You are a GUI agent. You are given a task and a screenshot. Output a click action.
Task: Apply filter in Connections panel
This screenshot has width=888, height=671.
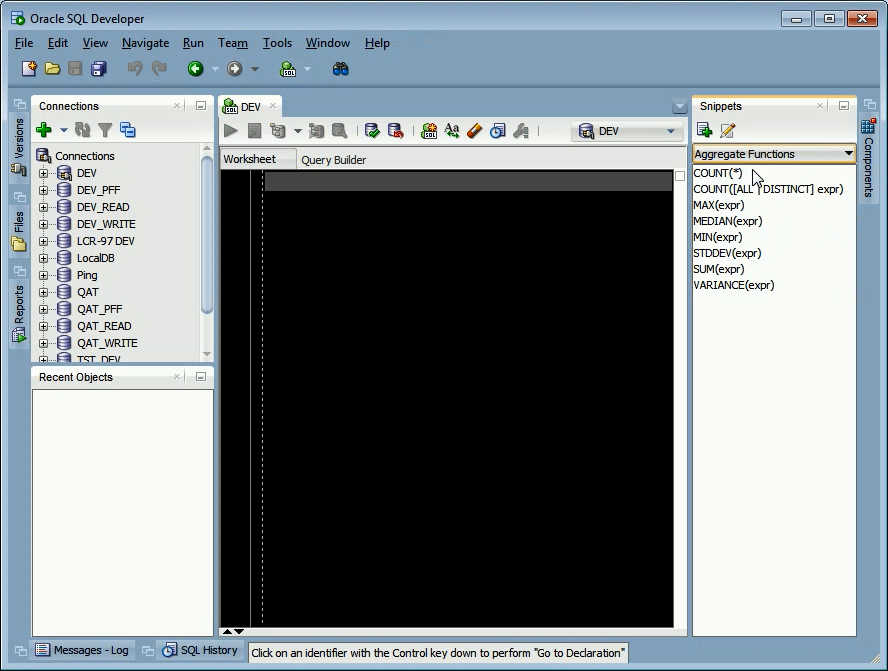[x=105, y=130]
